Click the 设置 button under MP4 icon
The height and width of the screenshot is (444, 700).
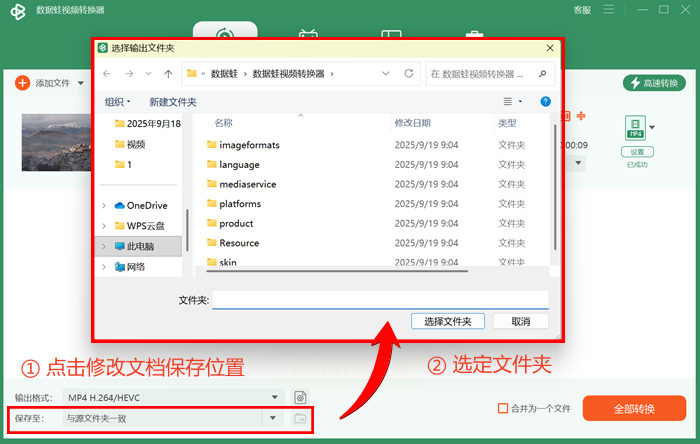tap(637, 152)
